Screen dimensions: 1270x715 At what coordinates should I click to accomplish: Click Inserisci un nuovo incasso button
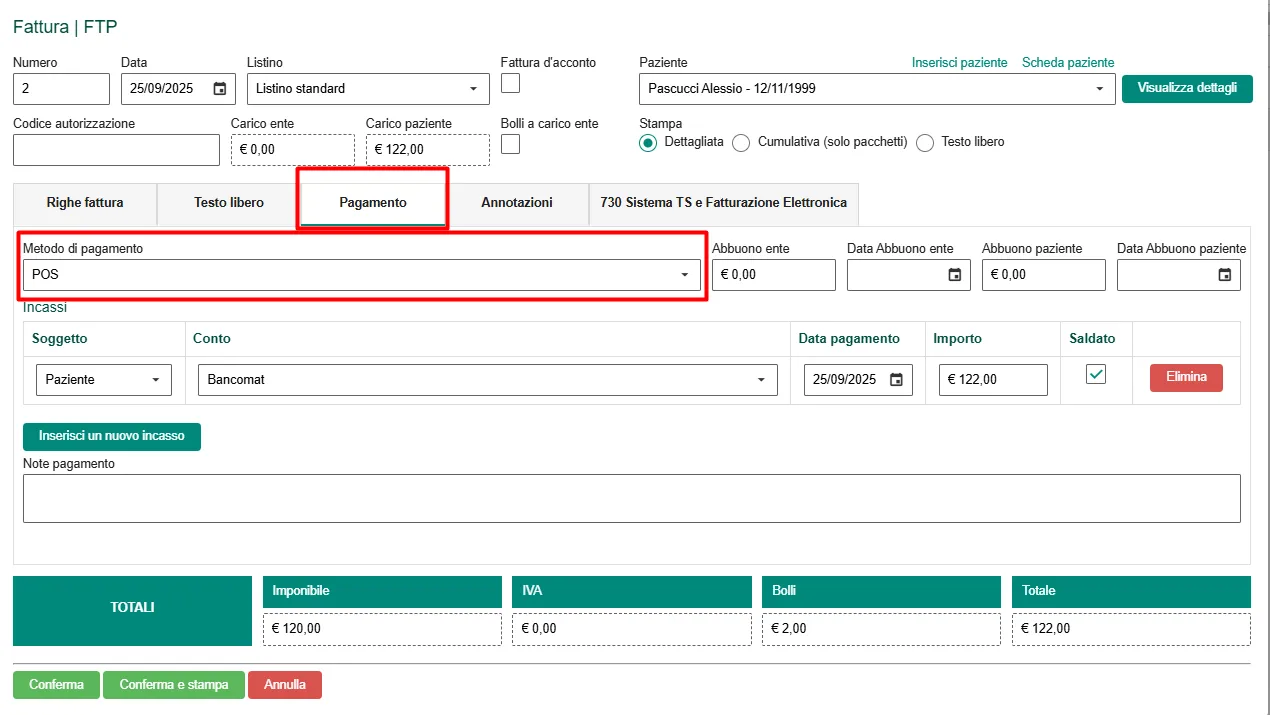coord(112,437)
